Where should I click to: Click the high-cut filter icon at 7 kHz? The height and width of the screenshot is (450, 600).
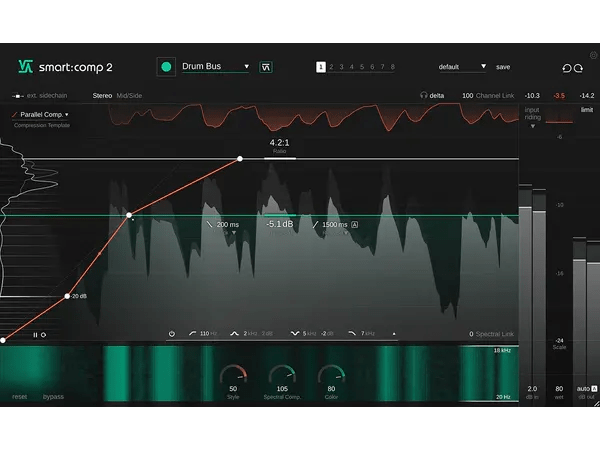(352, 334)
